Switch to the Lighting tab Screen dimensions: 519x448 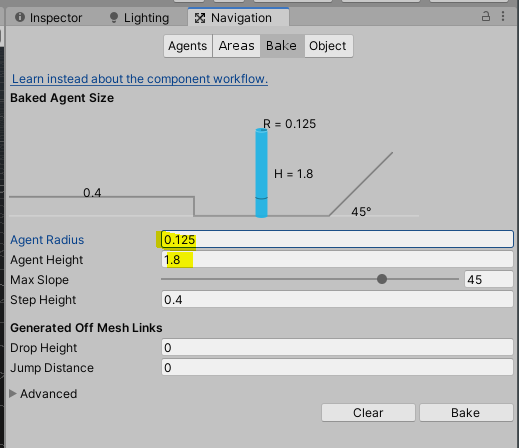tap(139, 18)
